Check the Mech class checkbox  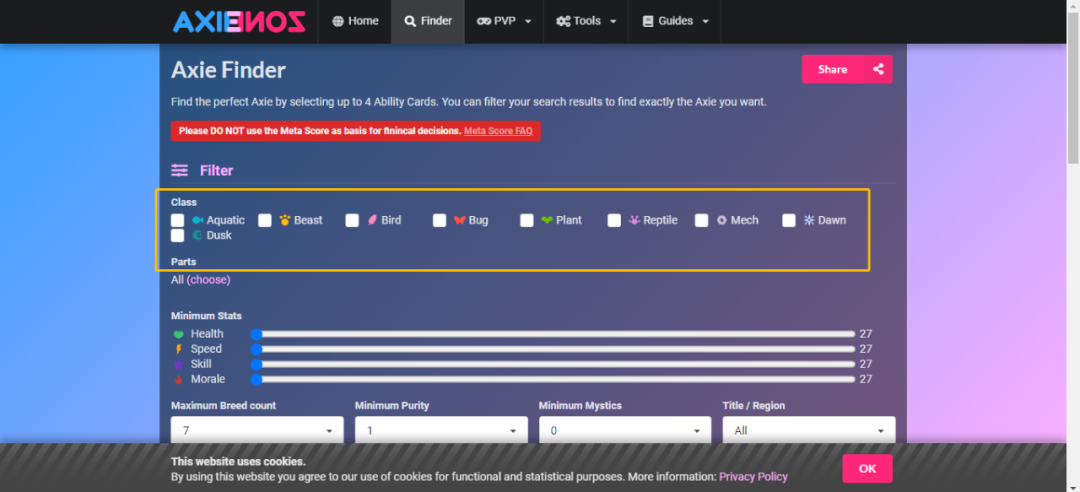point(702,220)
